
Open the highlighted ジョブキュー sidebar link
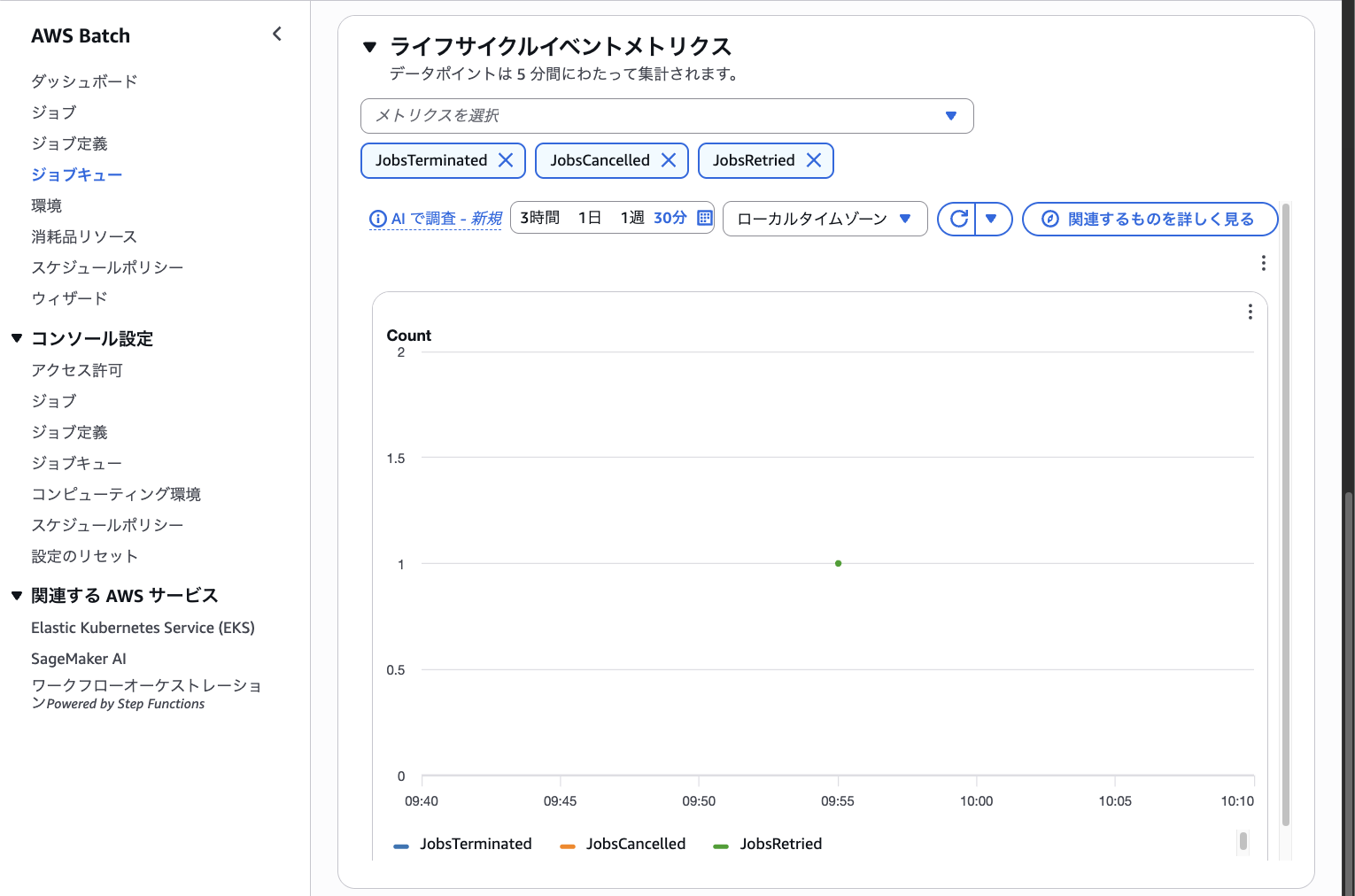coord(77,174)
